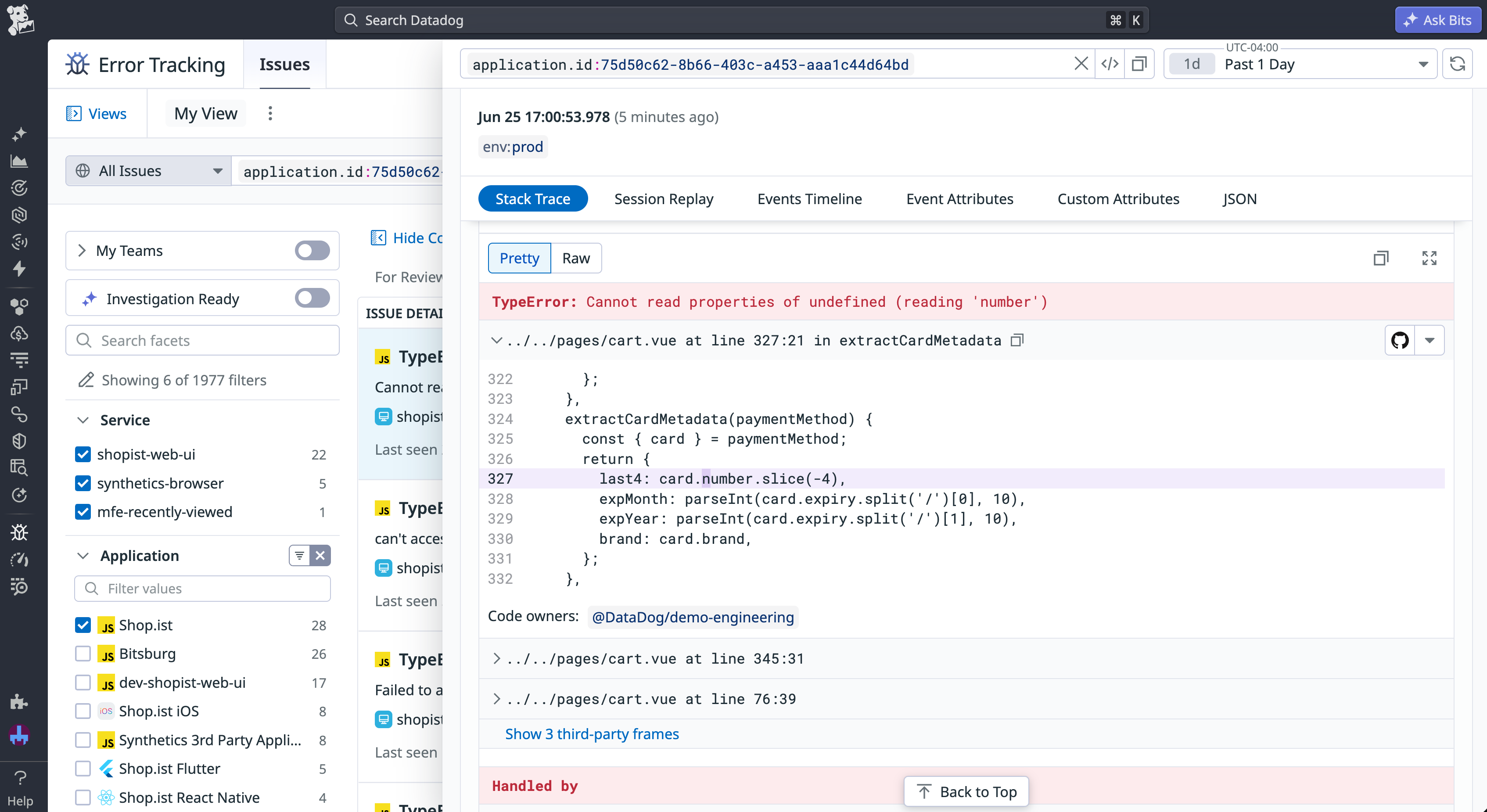
Task: Open the Integrations puzzle icon in sidebar
Action: 19,702
